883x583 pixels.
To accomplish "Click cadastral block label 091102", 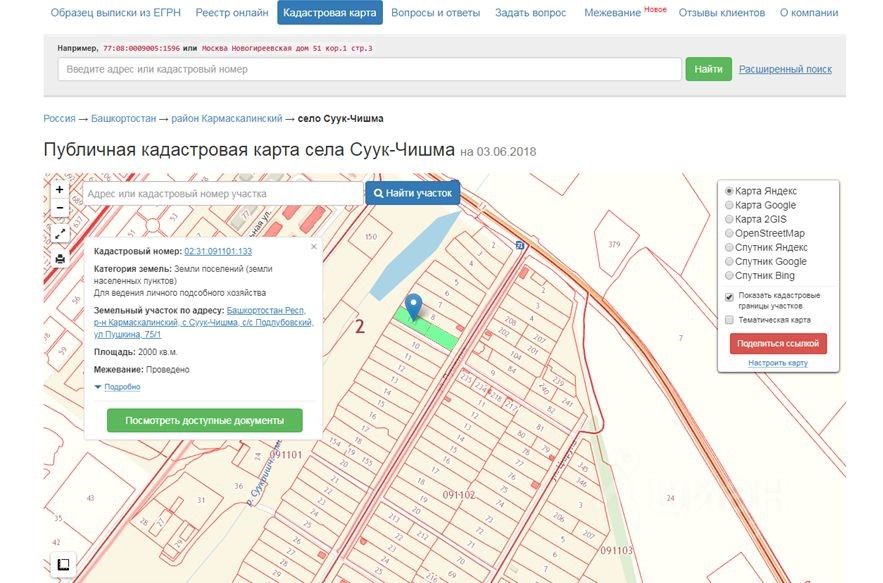I will [x=459, y=495].
